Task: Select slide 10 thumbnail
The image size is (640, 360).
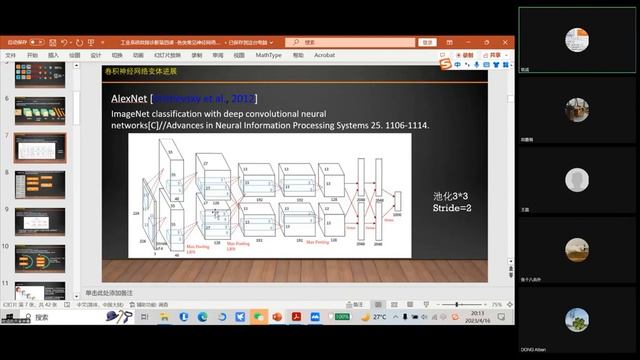Action: [x=40, y=259]
